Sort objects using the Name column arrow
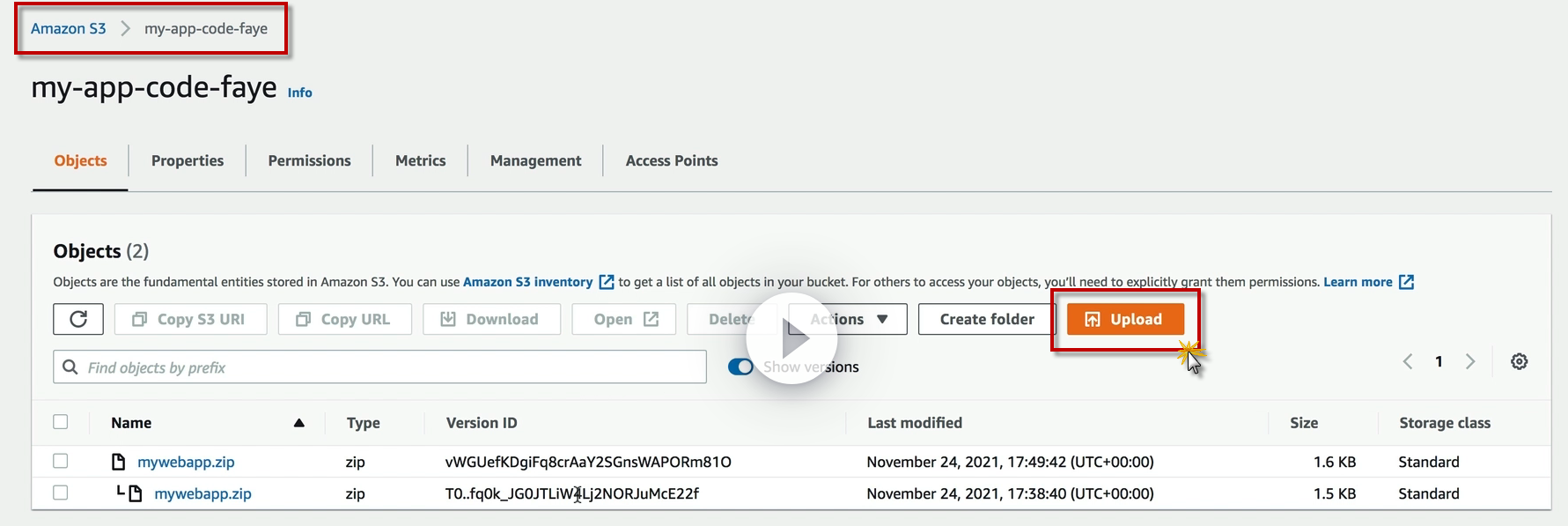Image resolution: width=1568 pixels, height=526 pixels. click(299, 423)
